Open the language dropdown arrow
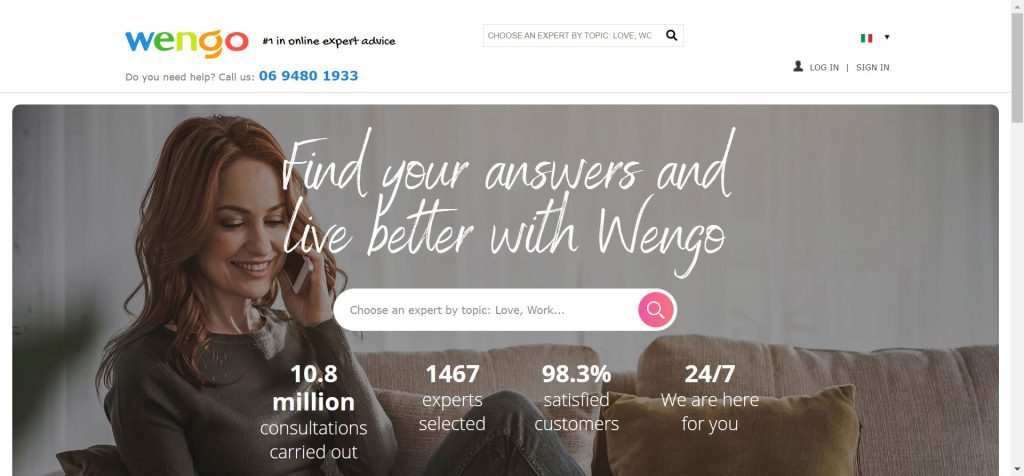This screenshot has height=476, width=1024. [x=887, y=37]
